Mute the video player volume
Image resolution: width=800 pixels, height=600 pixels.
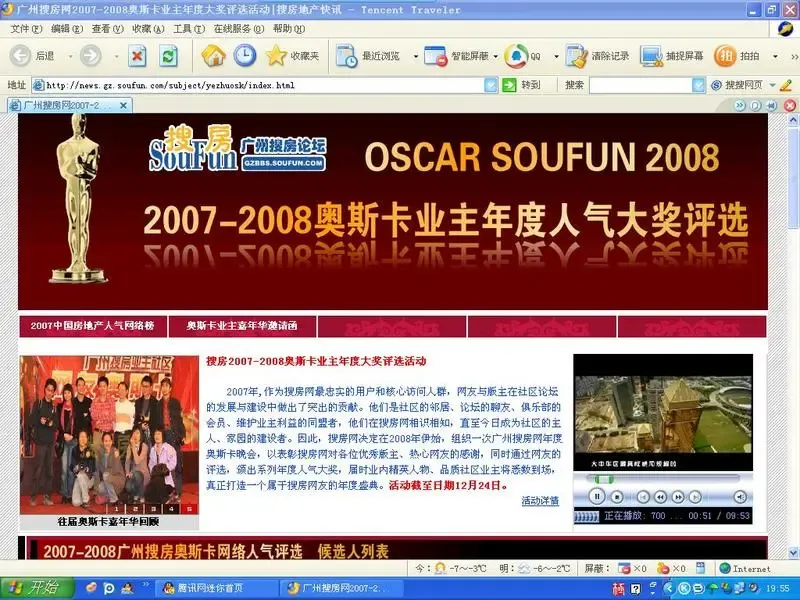(740, 496)
